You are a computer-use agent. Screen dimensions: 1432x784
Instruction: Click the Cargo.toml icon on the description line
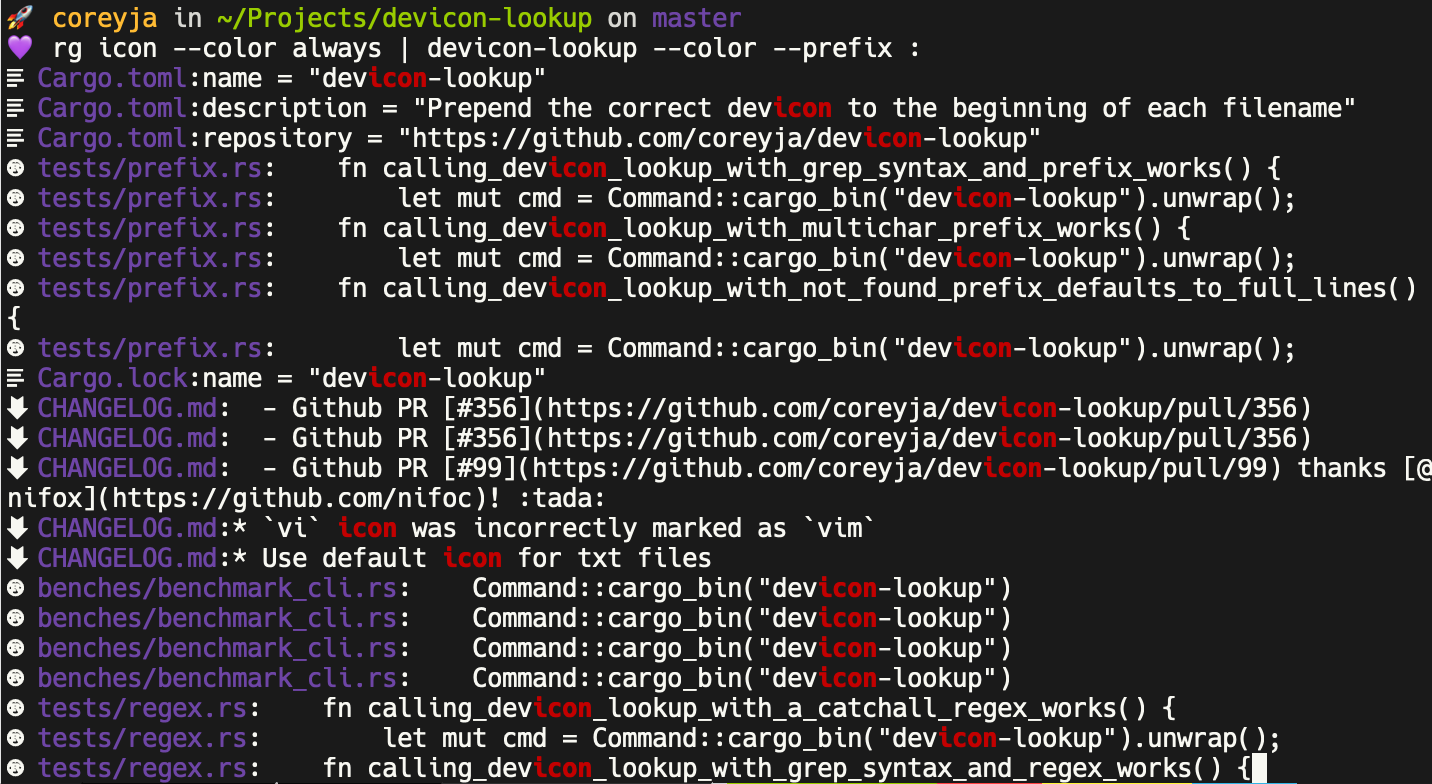[x=15, y=108]
